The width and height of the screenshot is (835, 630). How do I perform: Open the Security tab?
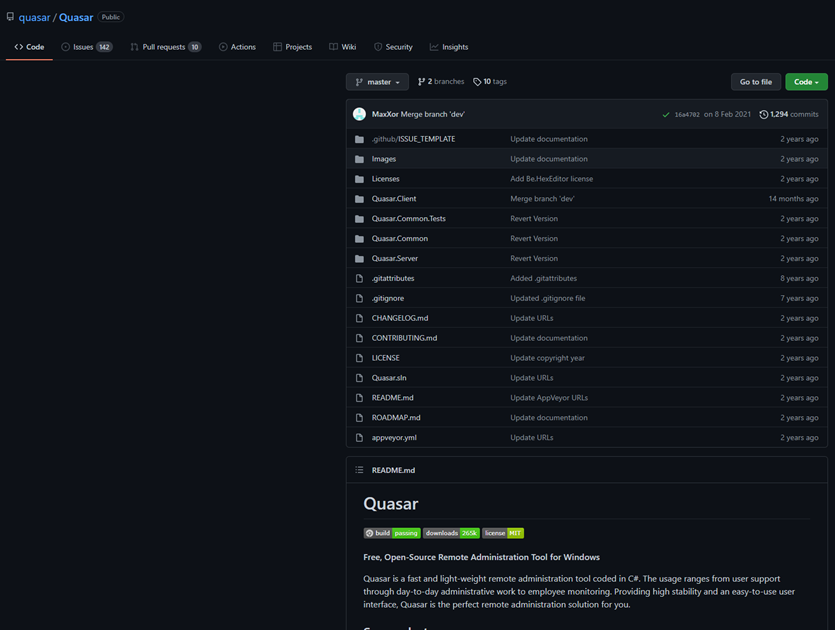pyautogui.click(x=393, y=47)
